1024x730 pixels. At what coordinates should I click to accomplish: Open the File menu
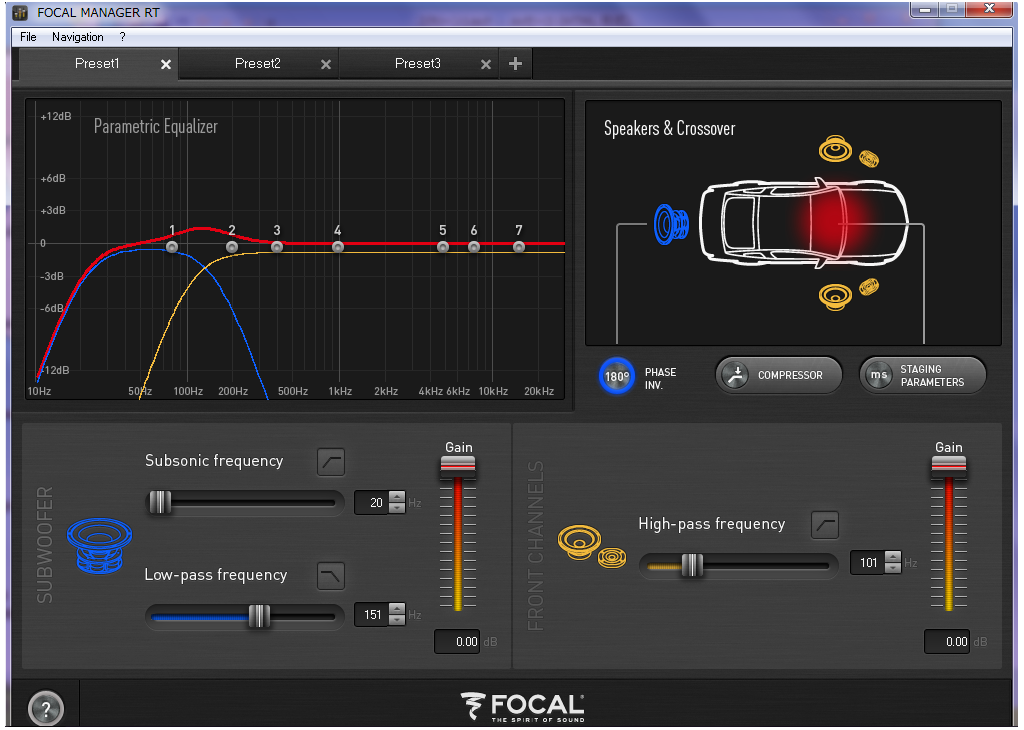click(x=28, y=37)
